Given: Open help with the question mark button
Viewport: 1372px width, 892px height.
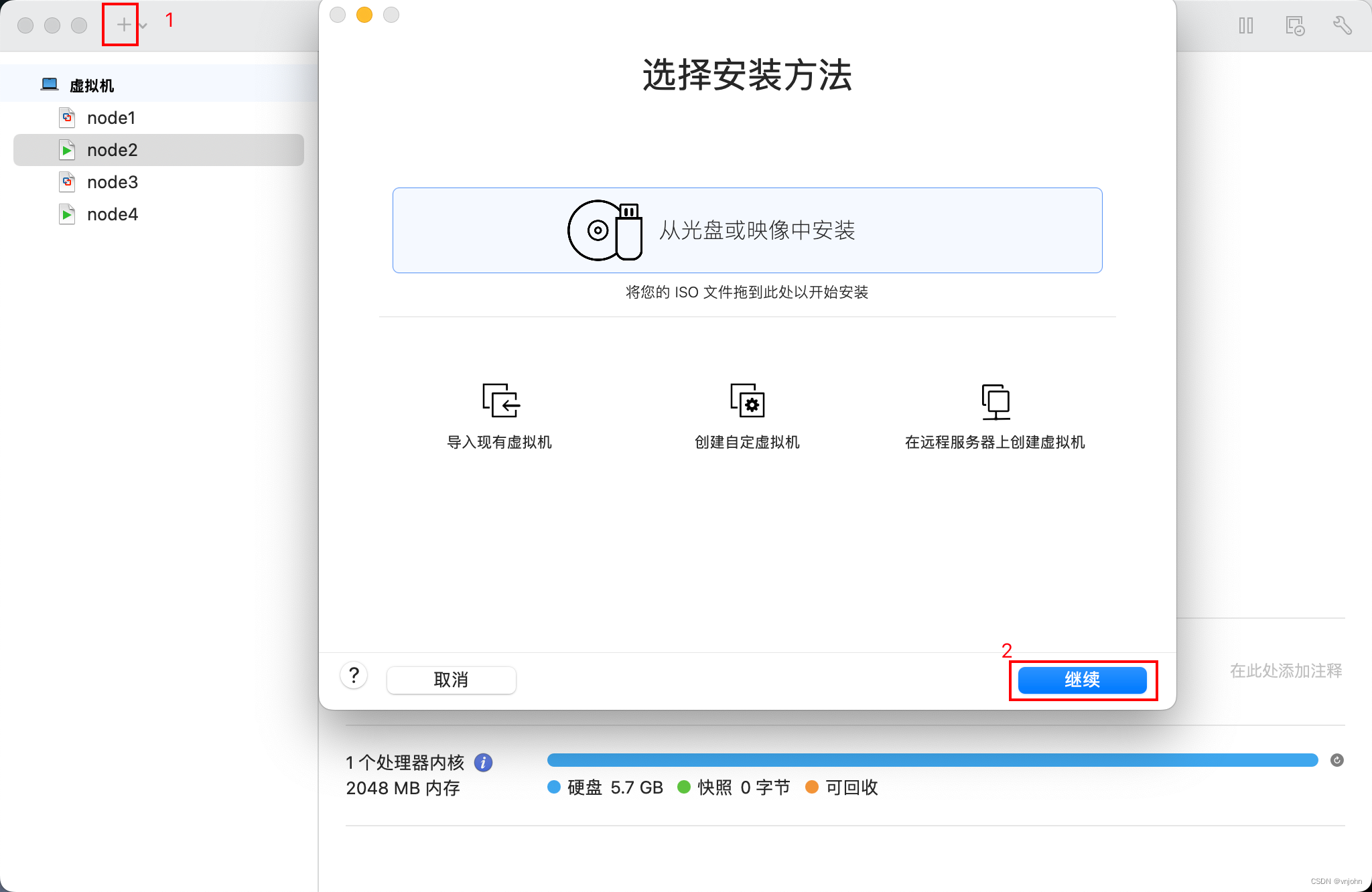Looking at the screenshot, I should [x=354, y=675].
